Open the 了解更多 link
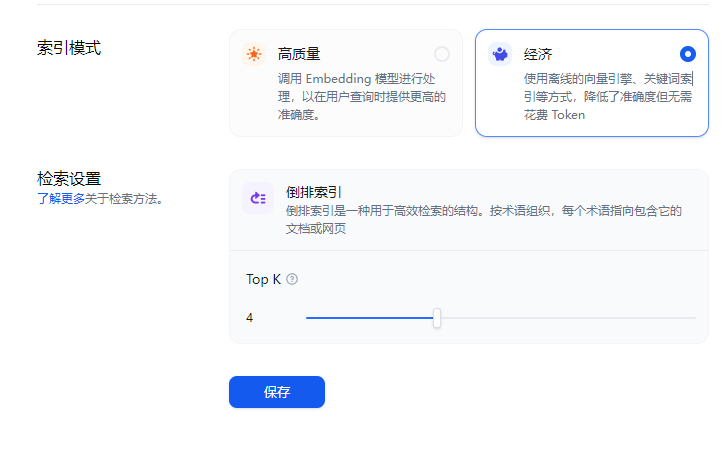 [61, 199]
